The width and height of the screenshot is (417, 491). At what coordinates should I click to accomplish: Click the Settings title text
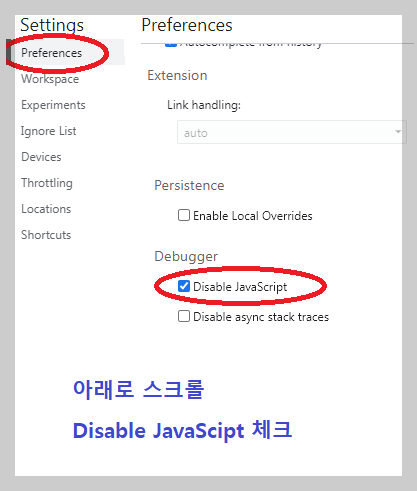click(x=52, y=25)
